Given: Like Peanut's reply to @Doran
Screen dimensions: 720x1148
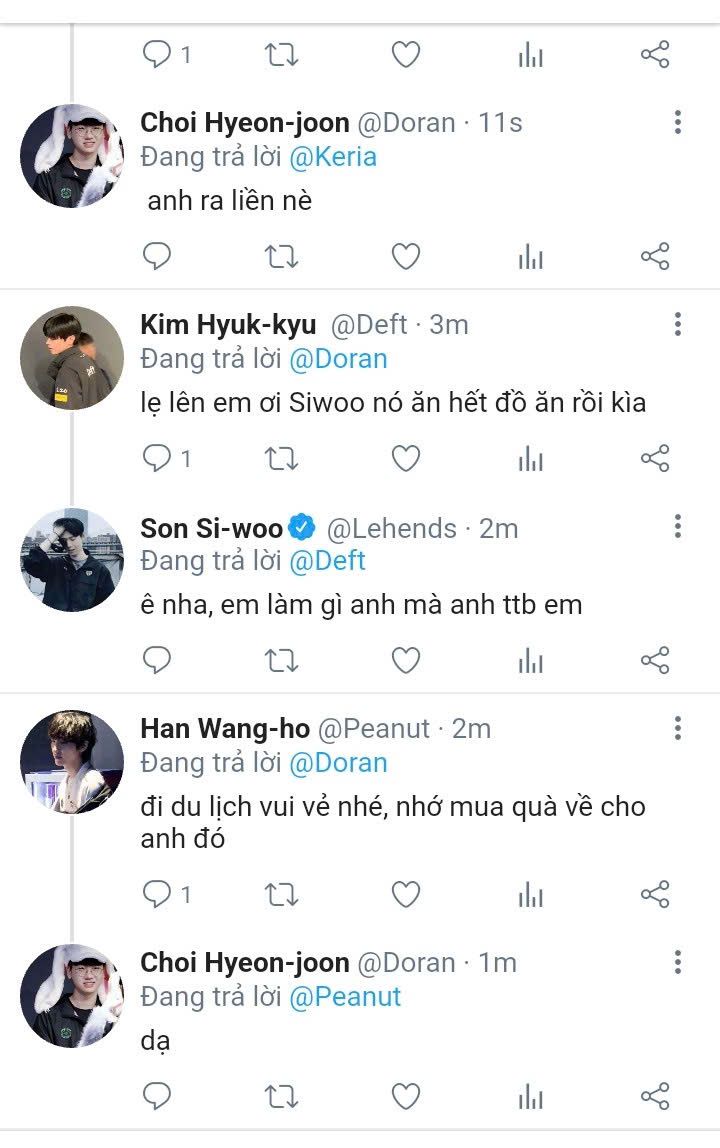Looking at the screenshot, I should [x=405, y=894].
